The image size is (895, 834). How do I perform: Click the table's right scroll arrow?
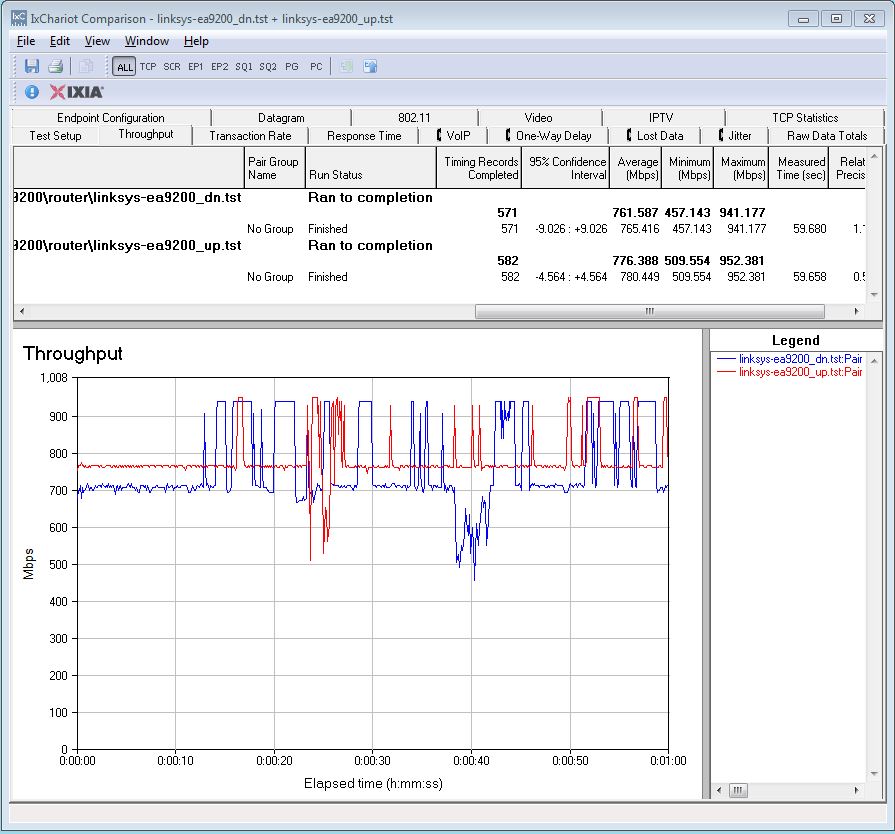click(x=856, y=311)
